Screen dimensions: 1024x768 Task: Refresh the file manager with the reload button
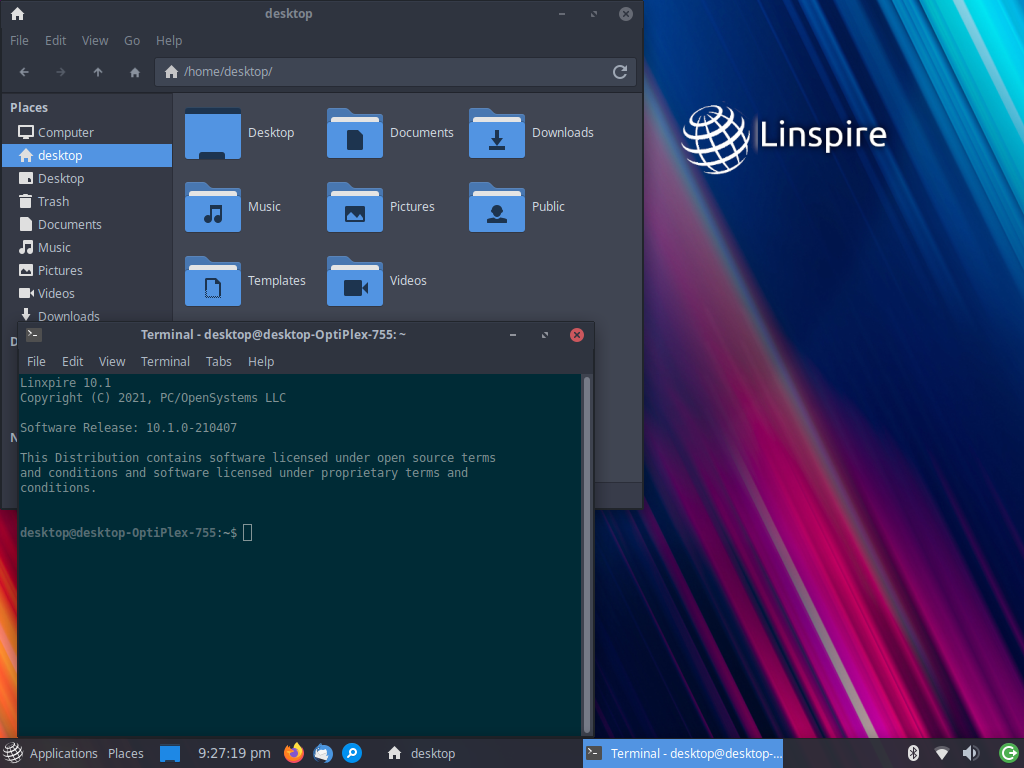[619, 71]
